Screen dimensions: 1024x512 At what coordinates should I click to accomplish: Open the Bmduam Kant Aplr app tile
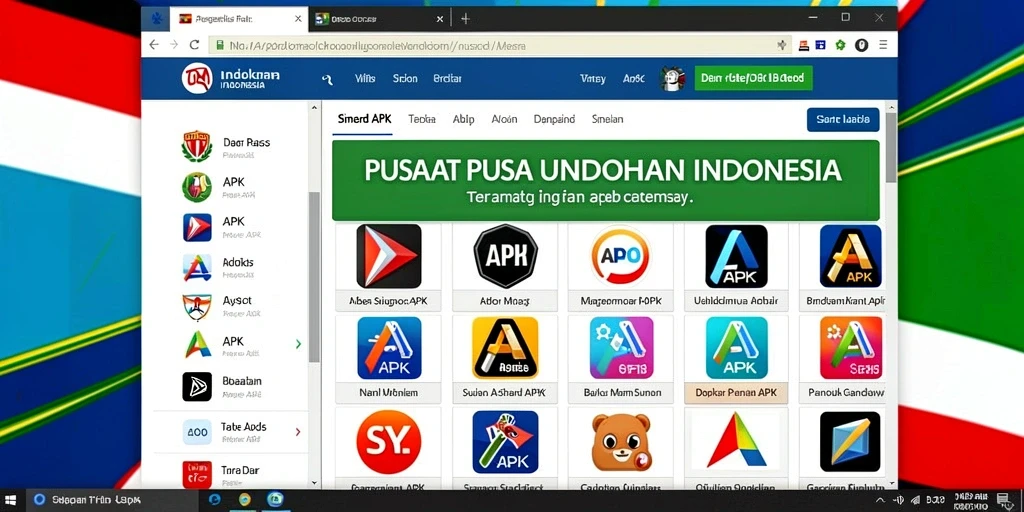pyautogui.click(x=843, y=267)
